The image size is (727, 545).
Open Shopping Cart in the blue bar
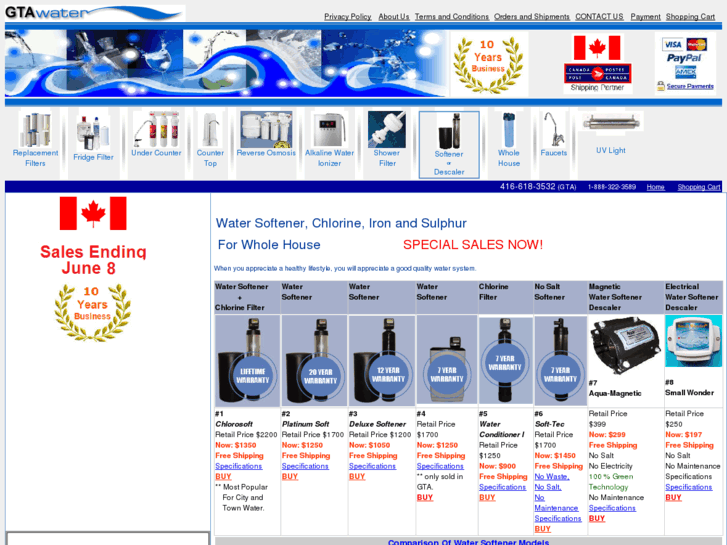tap(699, 187)
